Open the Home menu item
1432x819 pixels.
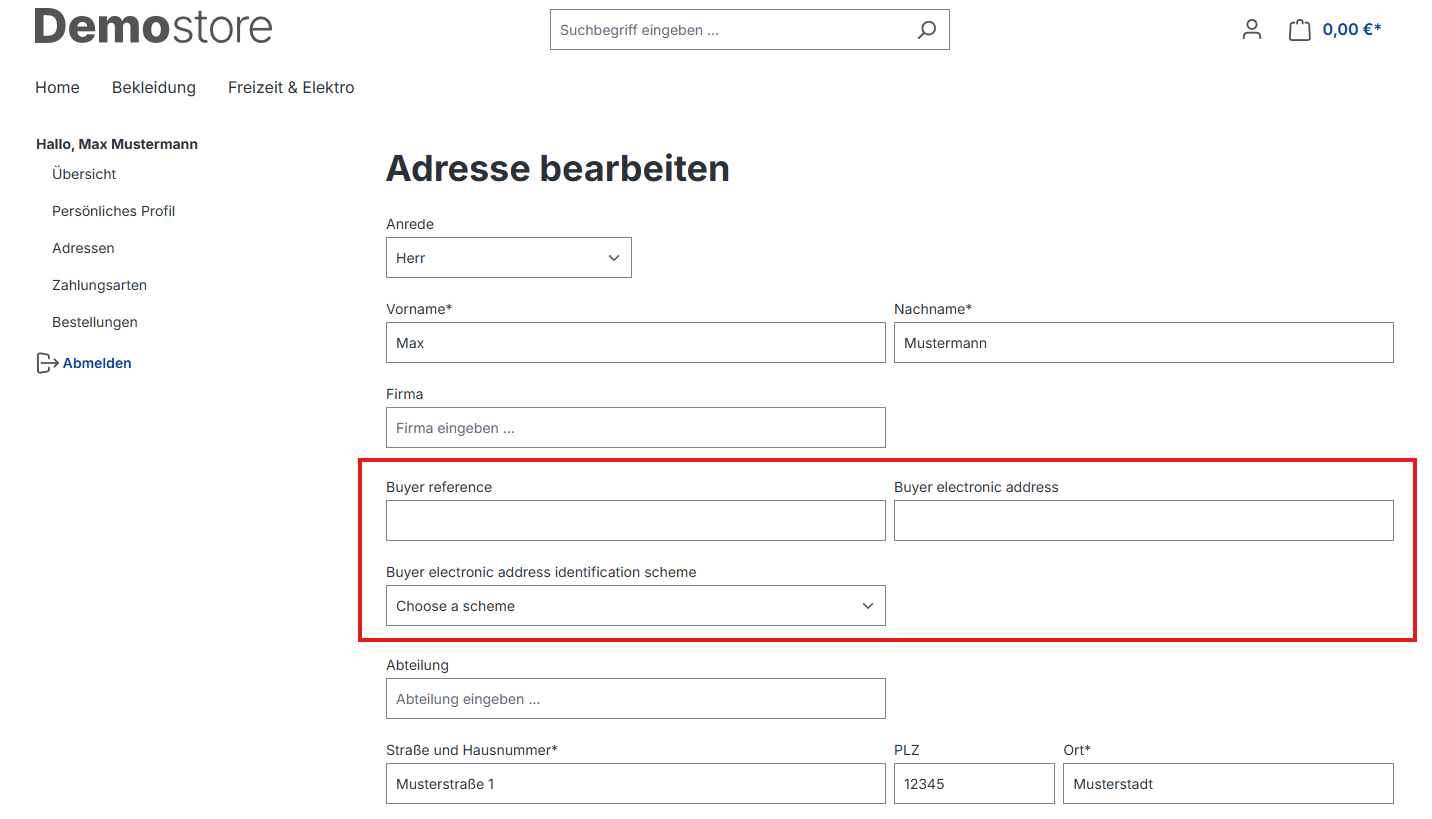(x=57, y=88)
